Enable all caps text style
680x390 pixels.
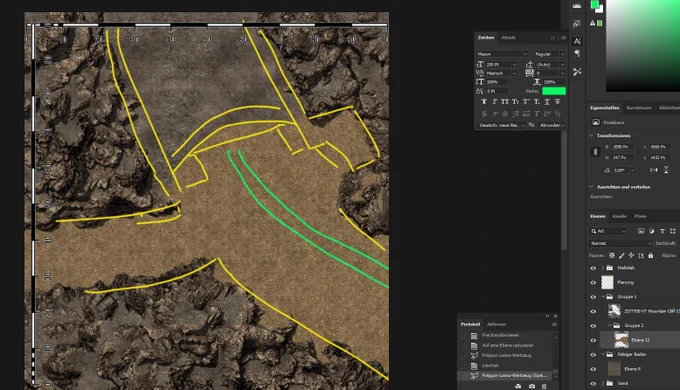coord(505,102)
